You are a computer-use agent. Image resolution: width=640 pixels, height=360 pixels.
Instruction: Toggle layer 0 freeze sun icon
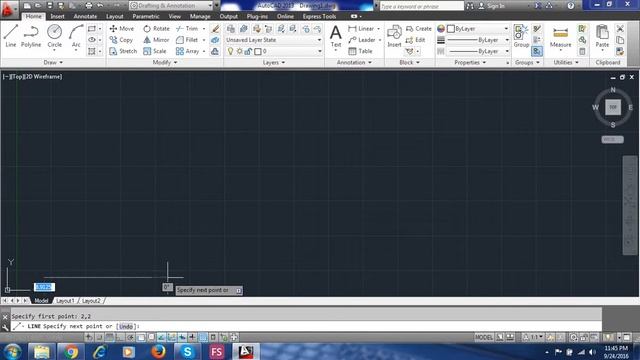pyautogui.click(x=239, y=51)
